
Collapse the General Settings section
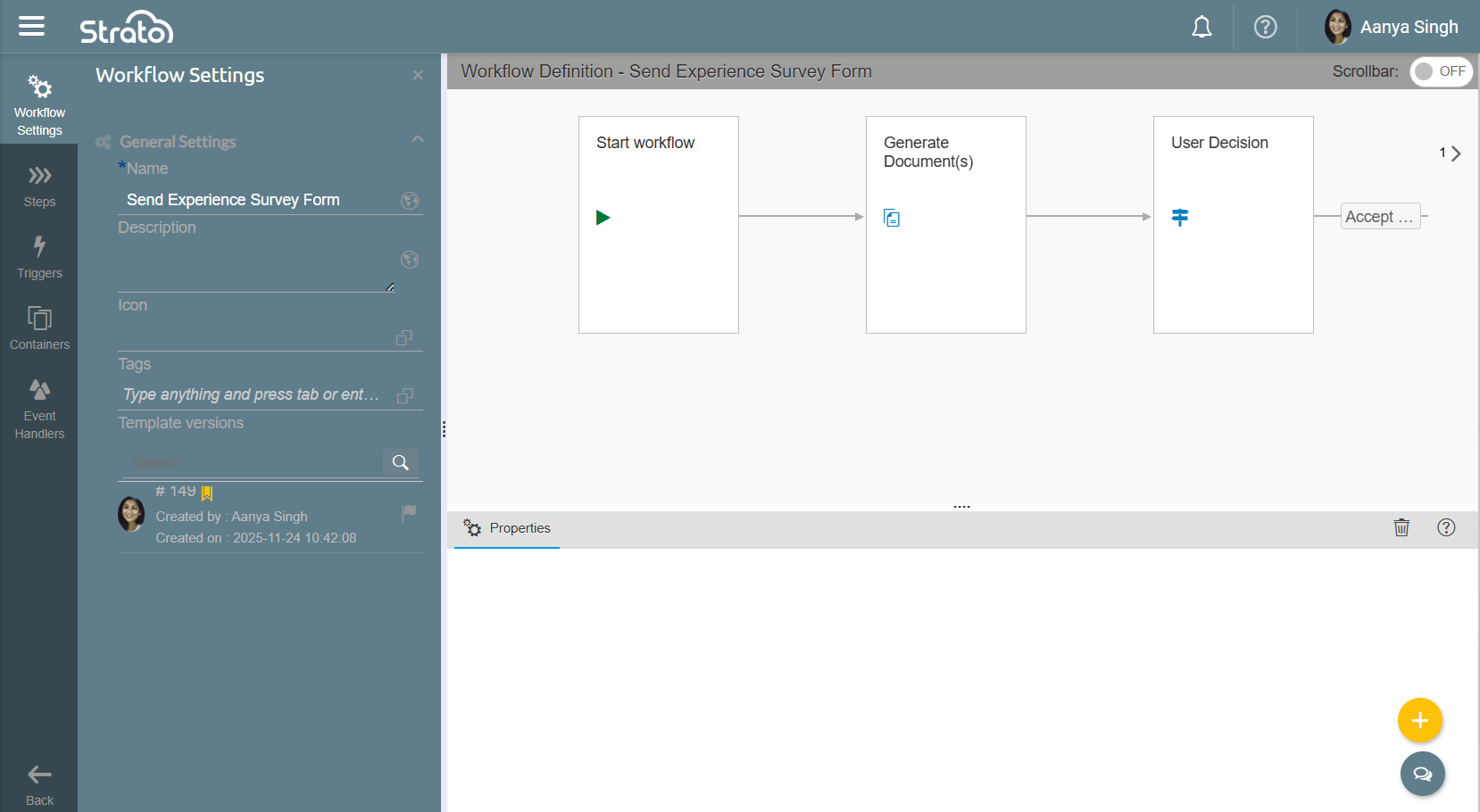(x=417, y=139)
